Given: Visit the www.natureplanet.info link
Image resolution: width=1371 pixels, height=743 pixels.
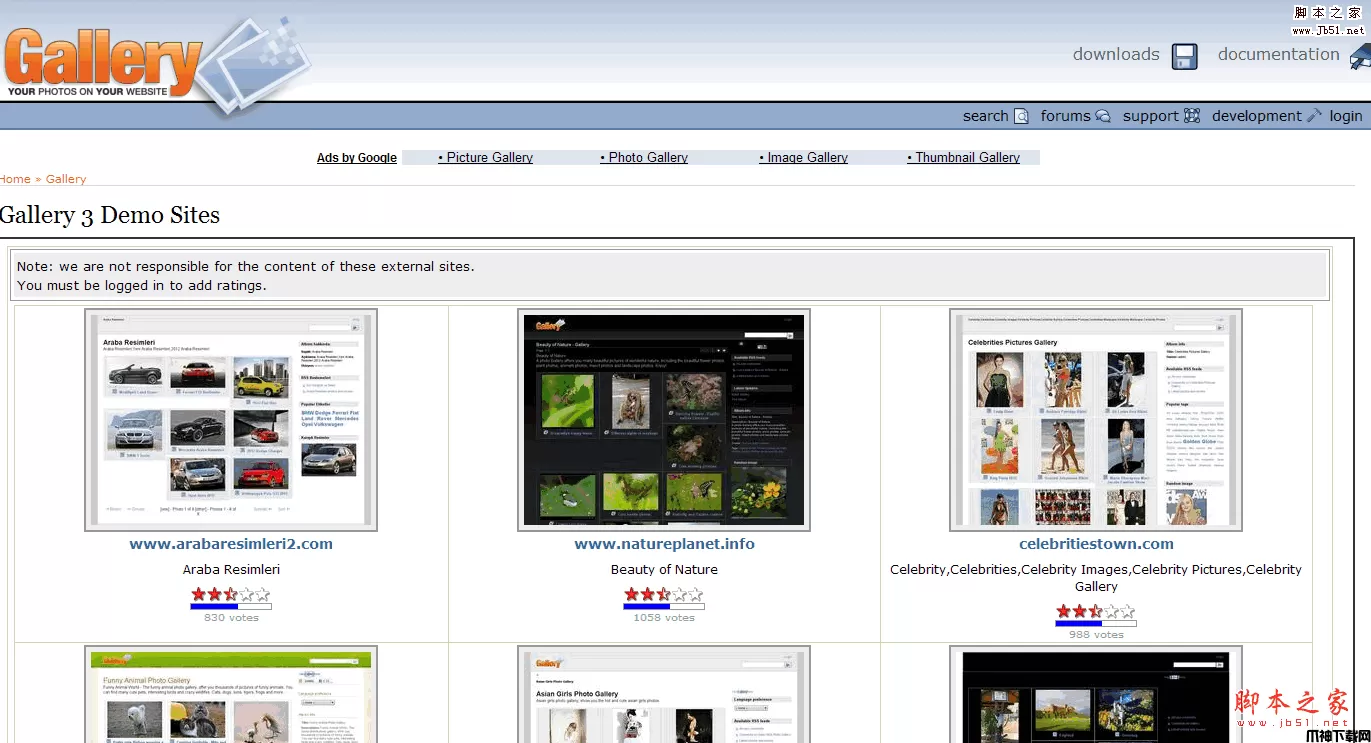Looking at the screenshot, I should pos(664,544).
